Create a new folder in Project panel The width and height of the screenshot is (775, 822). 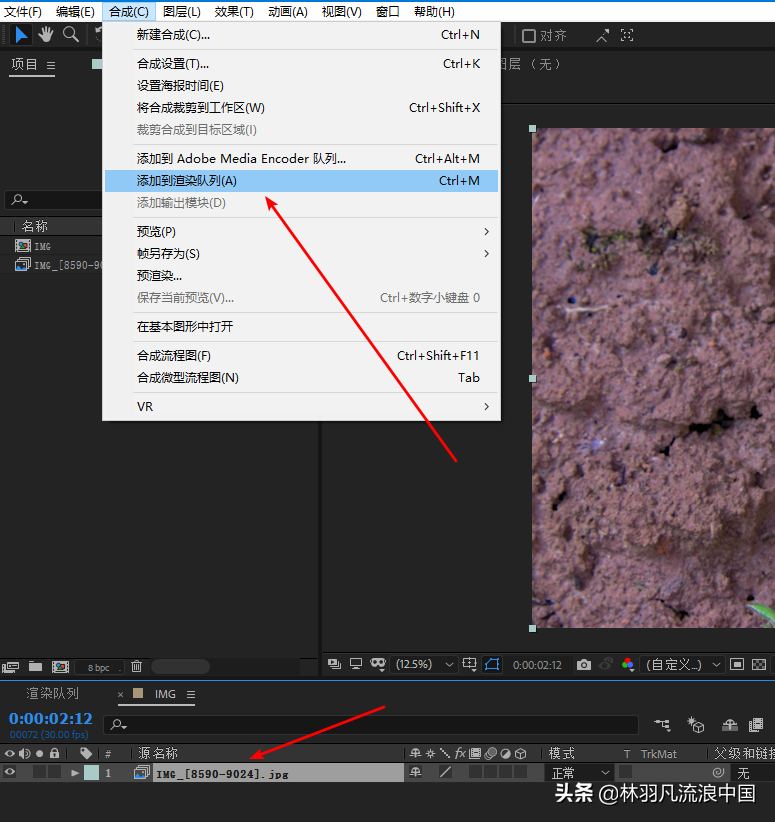pyautogui.click(x=35, y=666)
